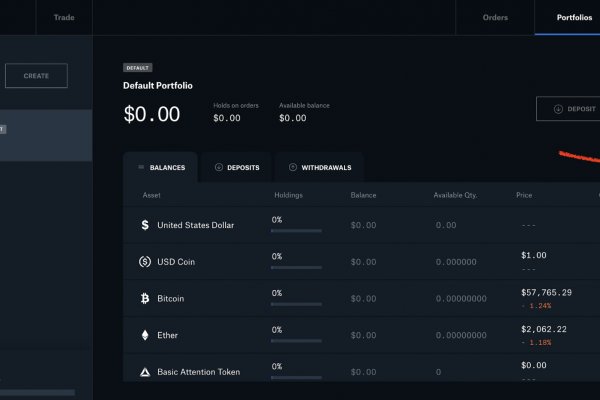The width and height of the screenshot is (600, 400).
Task: Click the United States Dollar sign icon
Action: pos(145,225)
